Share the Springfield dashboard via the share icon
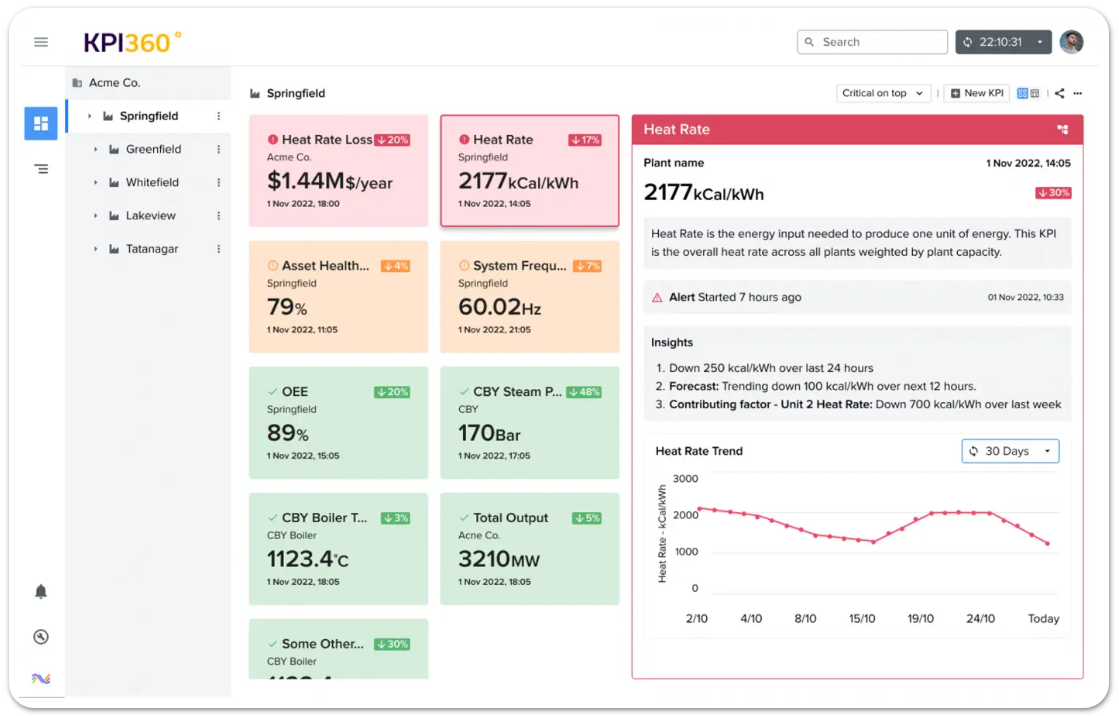 [1059, 92]
